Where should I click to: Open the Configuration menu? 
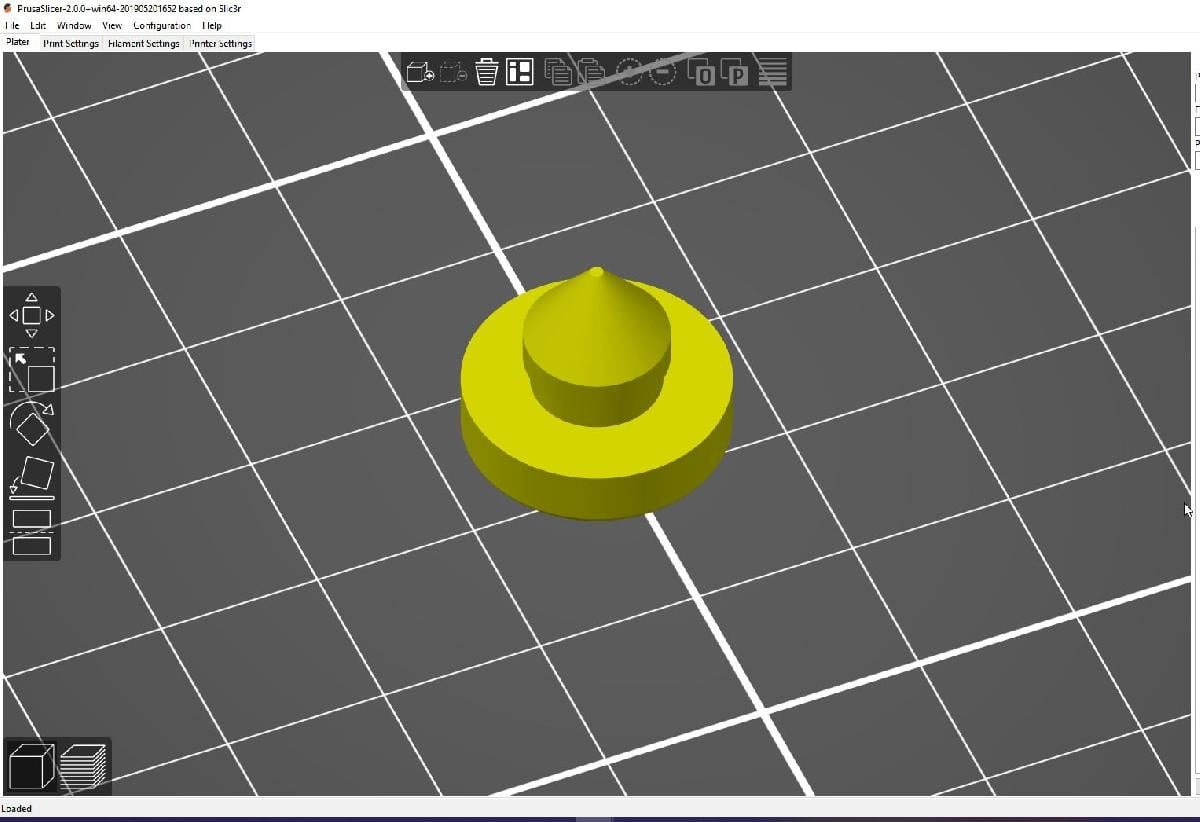[x=162, y=25]
